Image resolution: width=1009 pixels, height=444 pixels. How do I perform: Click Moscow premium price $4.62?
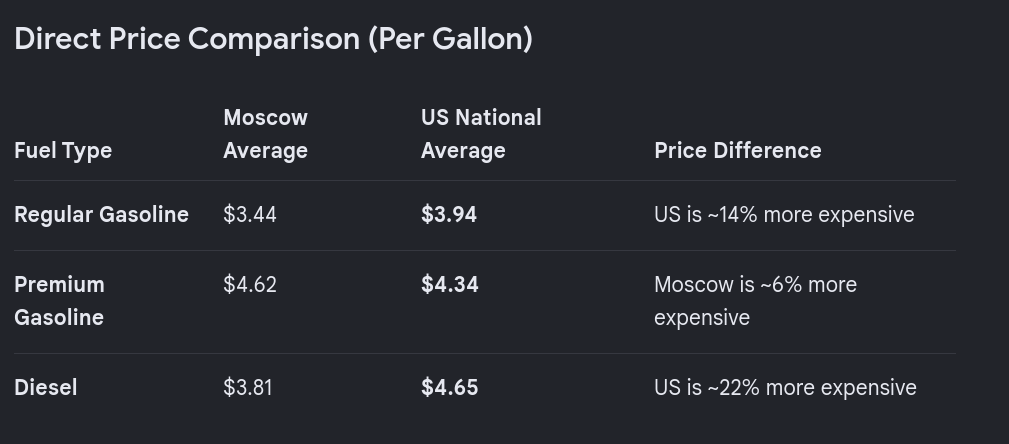pyautogui.click(x=250, y=284)
